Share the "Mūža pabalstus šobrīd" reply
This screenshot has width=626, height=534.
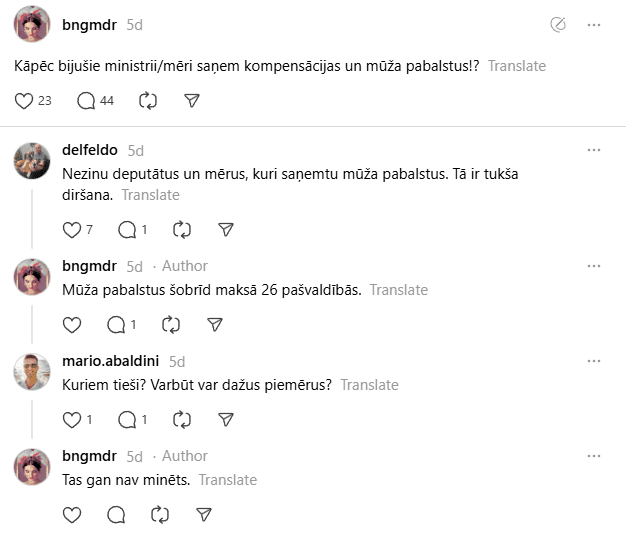pos(215,324)
